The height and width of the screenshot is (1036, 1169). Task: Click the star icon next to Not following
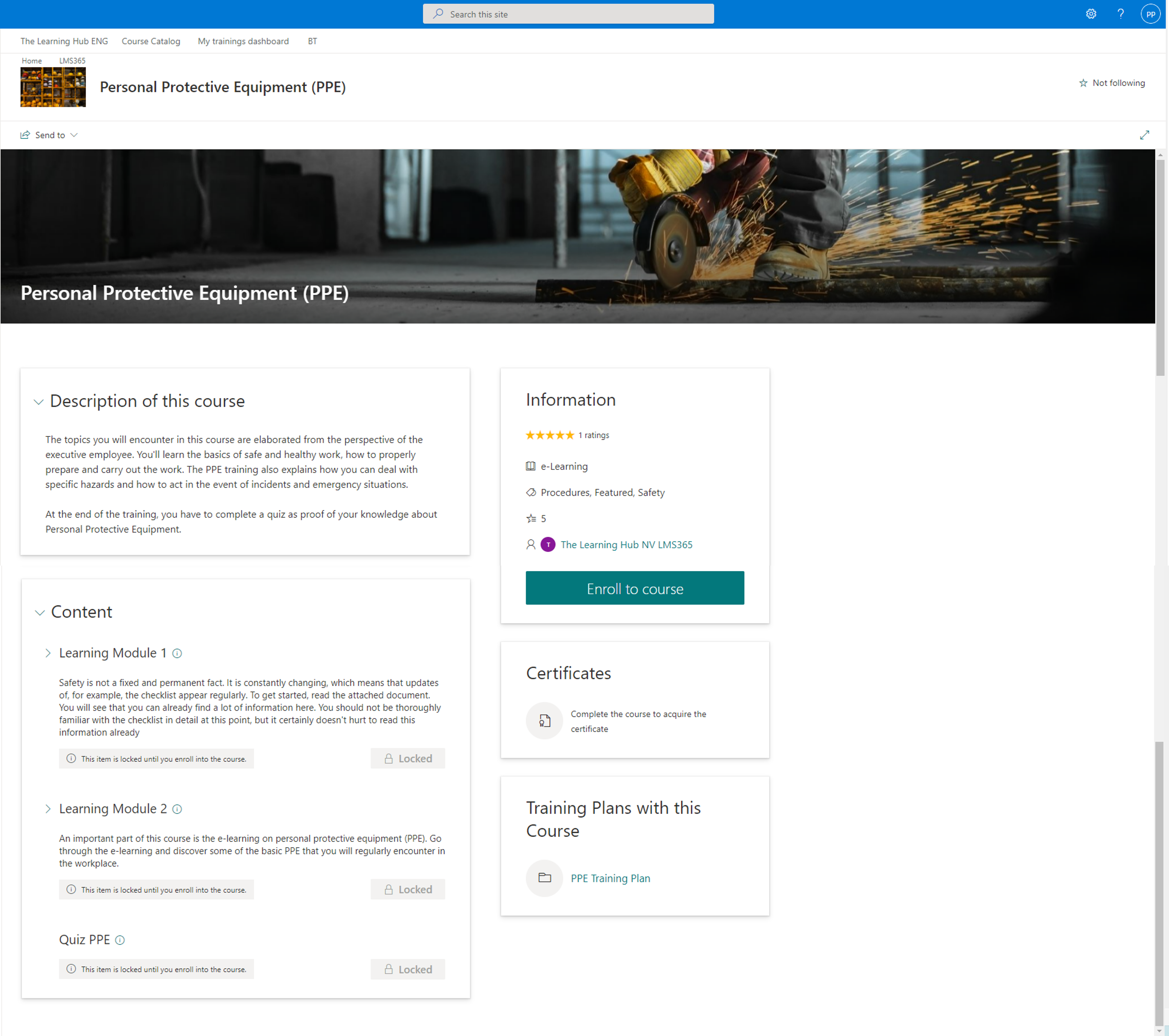point(1083,83)
